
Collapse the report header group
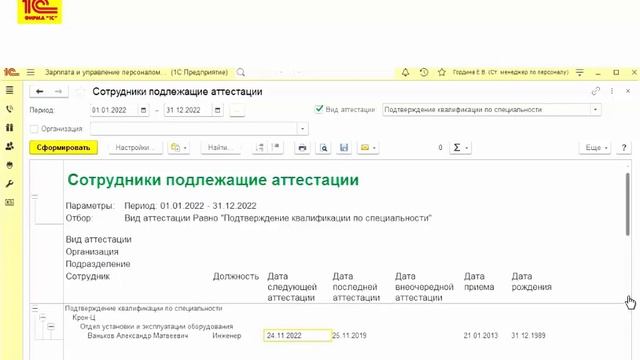35,197
